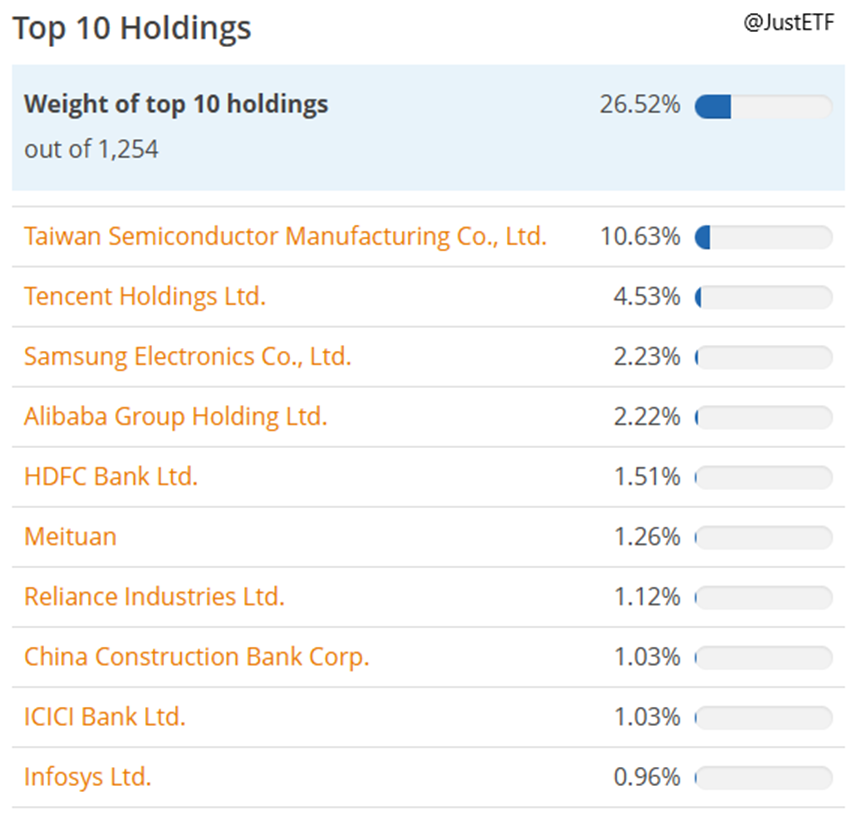857x820 pixels.
Task: Click the Alibaba 2.22% weight bar
Action: pos(763,418)
